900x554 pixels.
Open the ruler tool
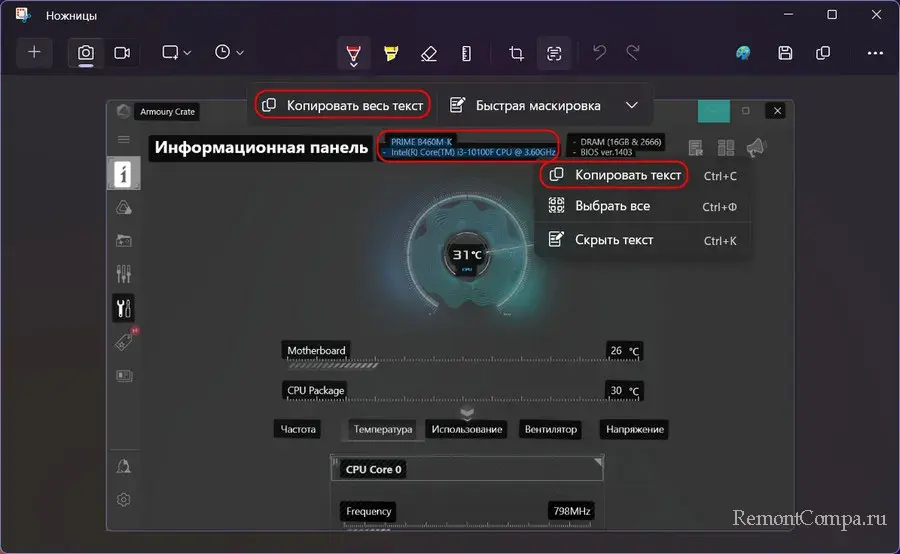(466, 53)
